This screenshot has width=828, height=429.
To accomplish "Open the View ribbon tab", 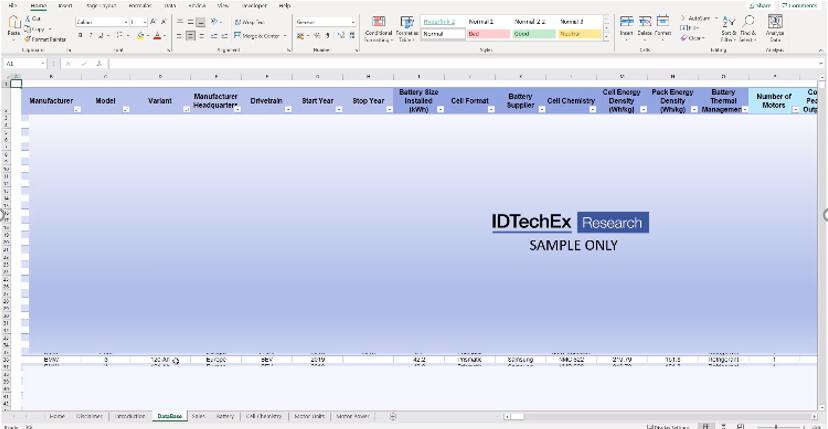I will (223, 5).
